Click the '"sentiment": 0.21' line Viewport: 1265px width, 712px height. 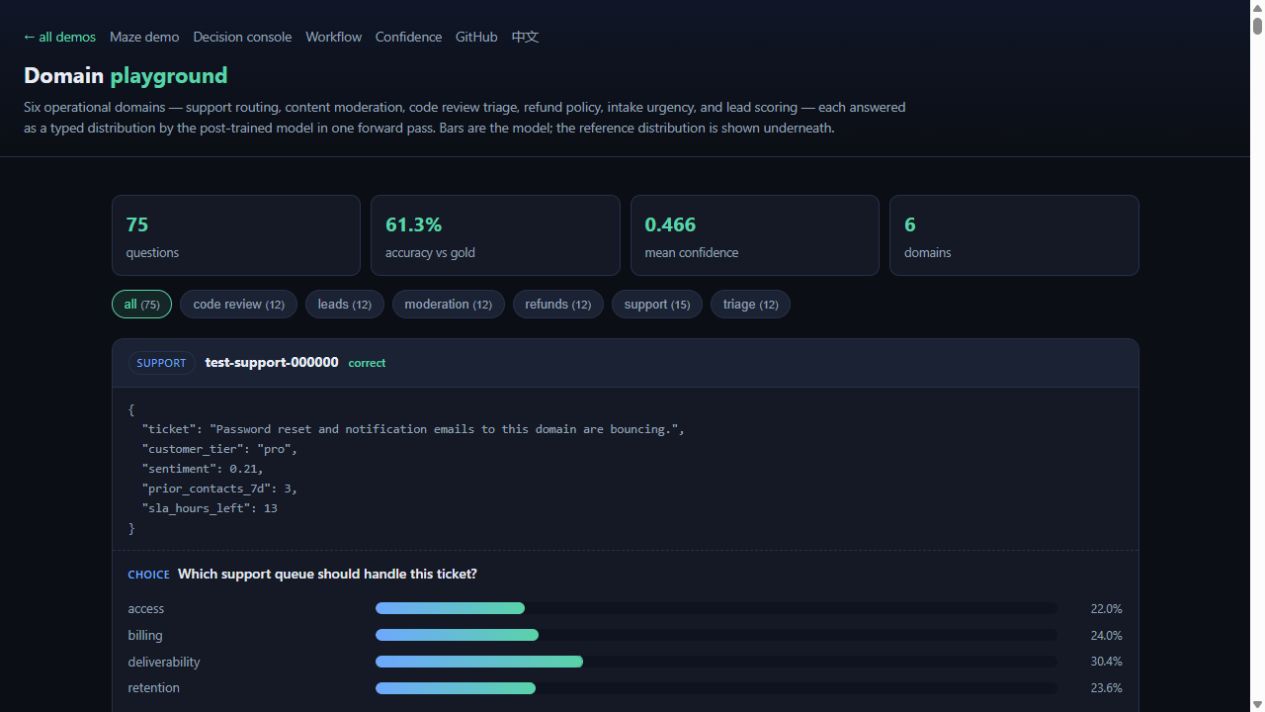coord(203,469)
